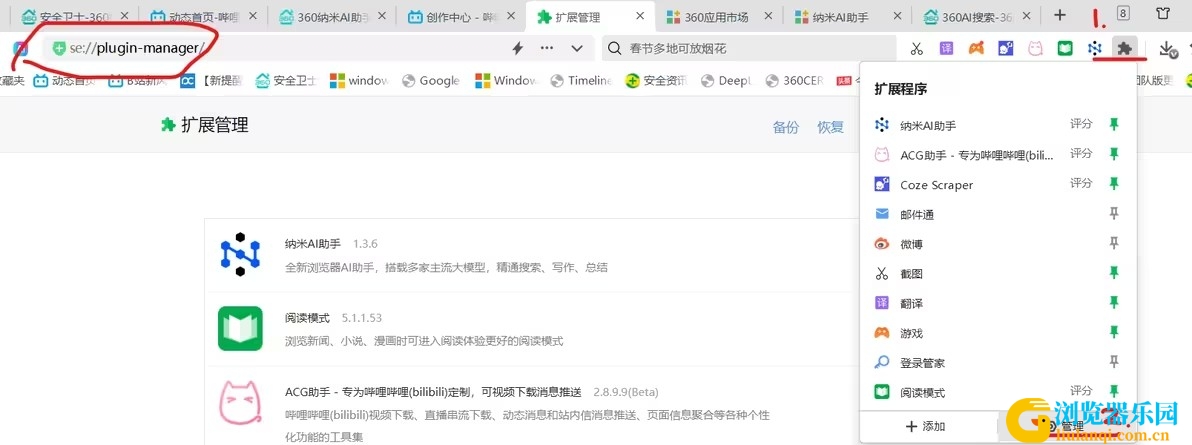1192x445 pixels.
Task: Click 添加 button in the extensions popup
Action: click(x=927, y=427)
